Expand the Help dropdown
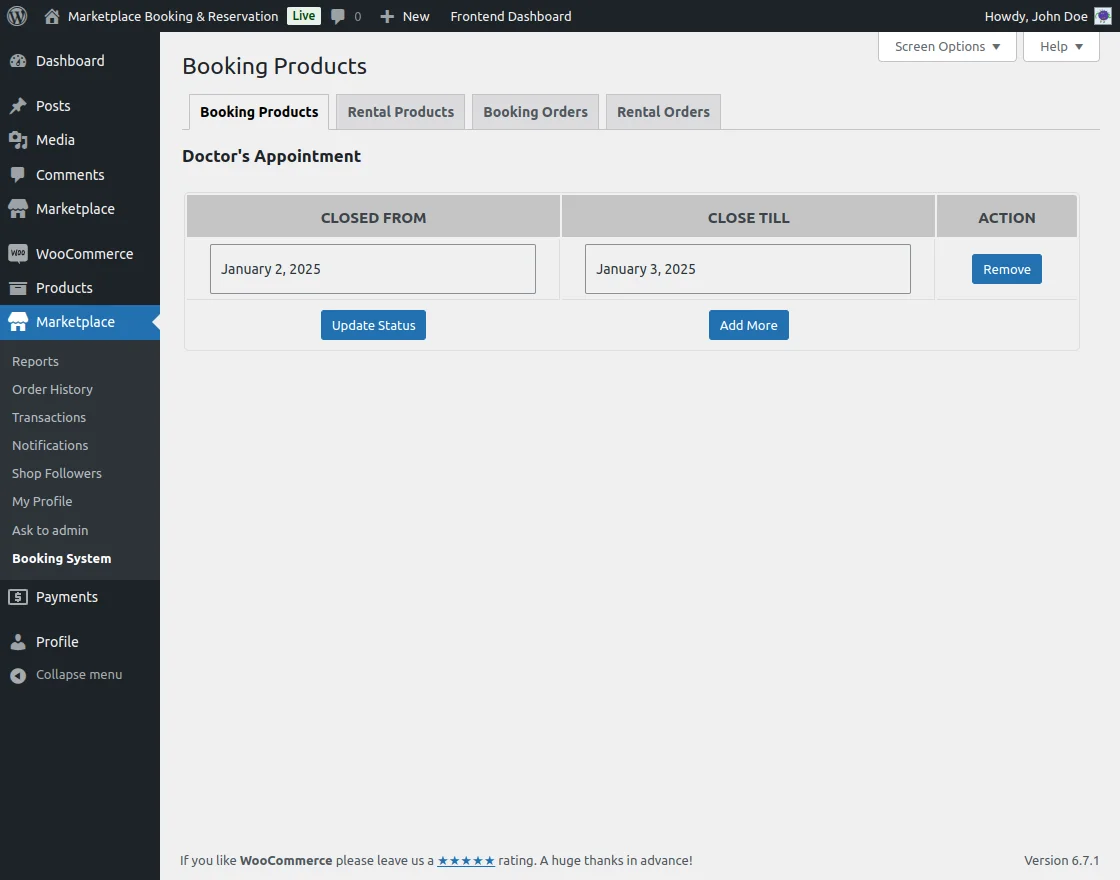Image resolution: width=1120 pixels, height=880 pixels. [1061, 46]
